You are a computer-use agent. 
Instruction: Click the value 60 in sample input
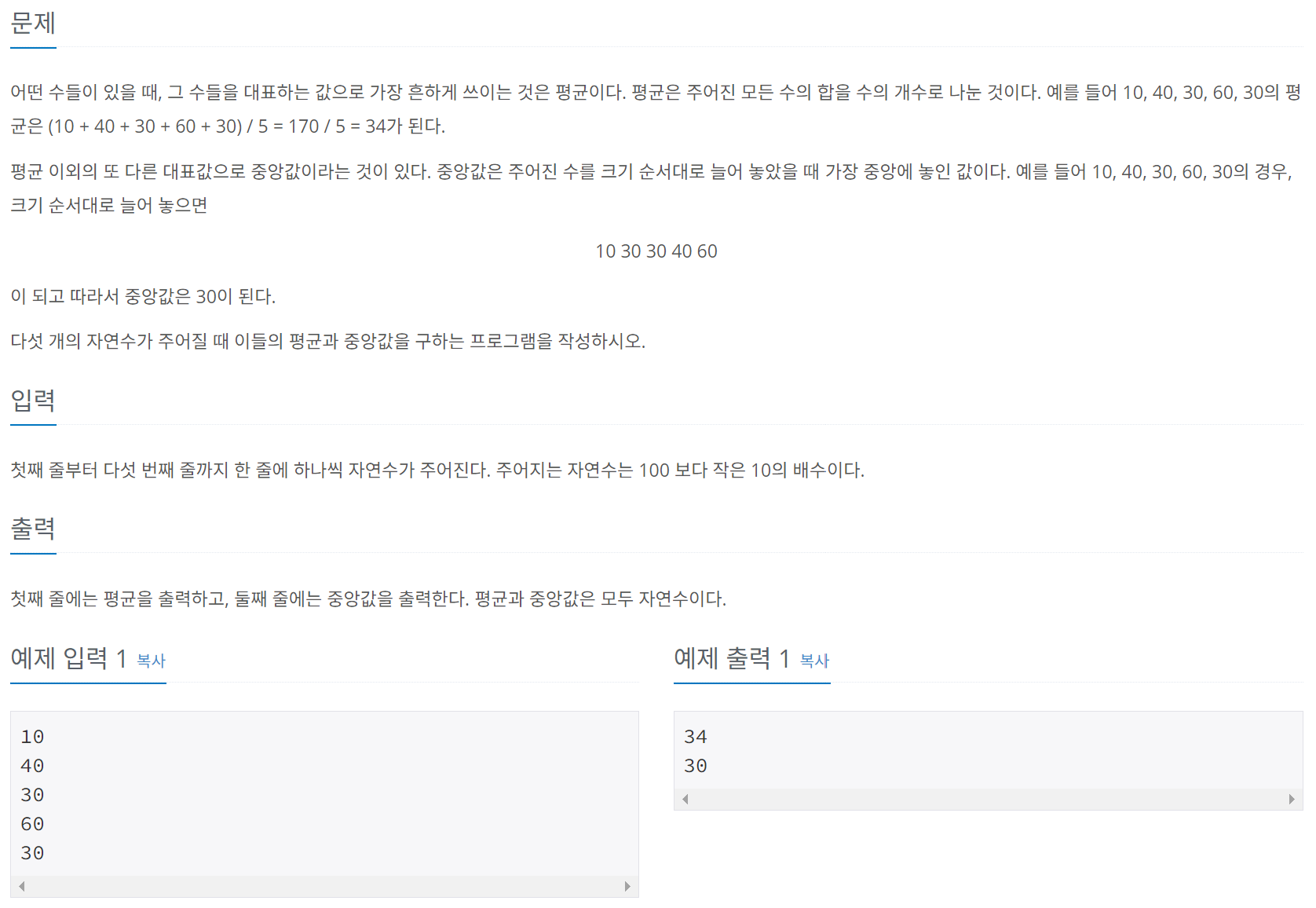click(x=32, y=824)
